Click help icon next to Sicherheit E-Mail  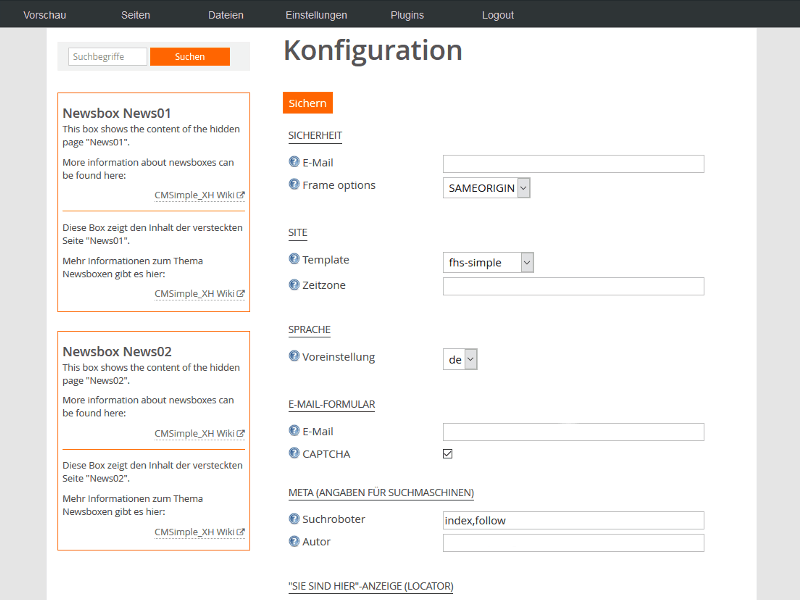(x=294, y=162)
